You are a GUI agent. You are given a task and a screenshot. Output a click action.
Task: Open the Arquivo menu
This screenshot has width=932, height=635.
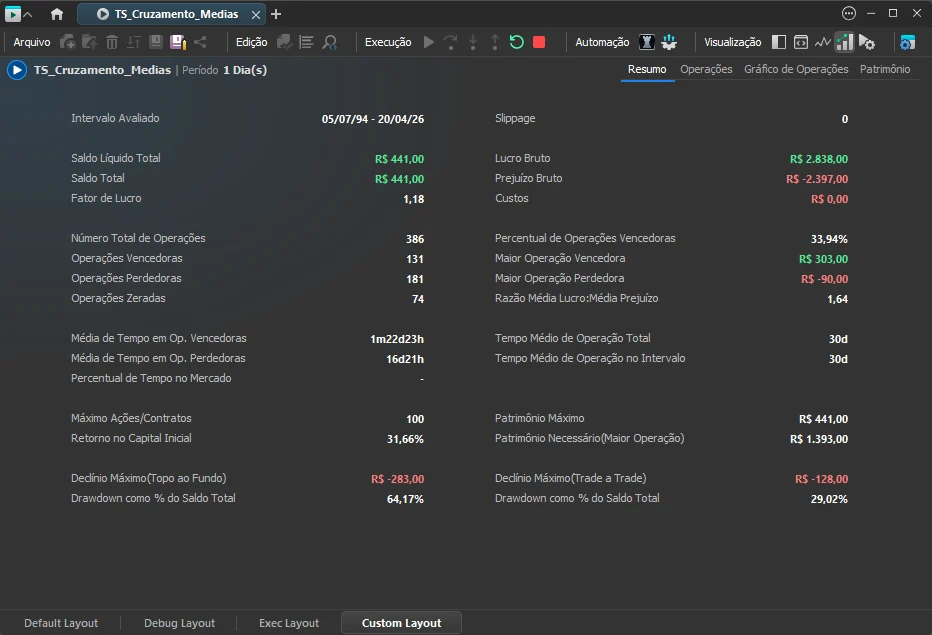32,42
